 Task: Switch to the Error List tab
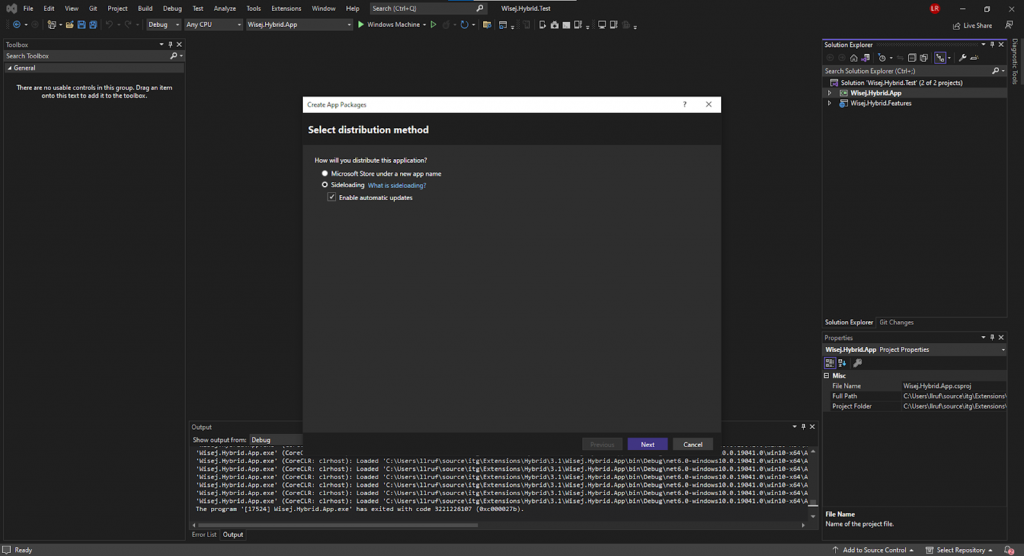tap(204, 534)
